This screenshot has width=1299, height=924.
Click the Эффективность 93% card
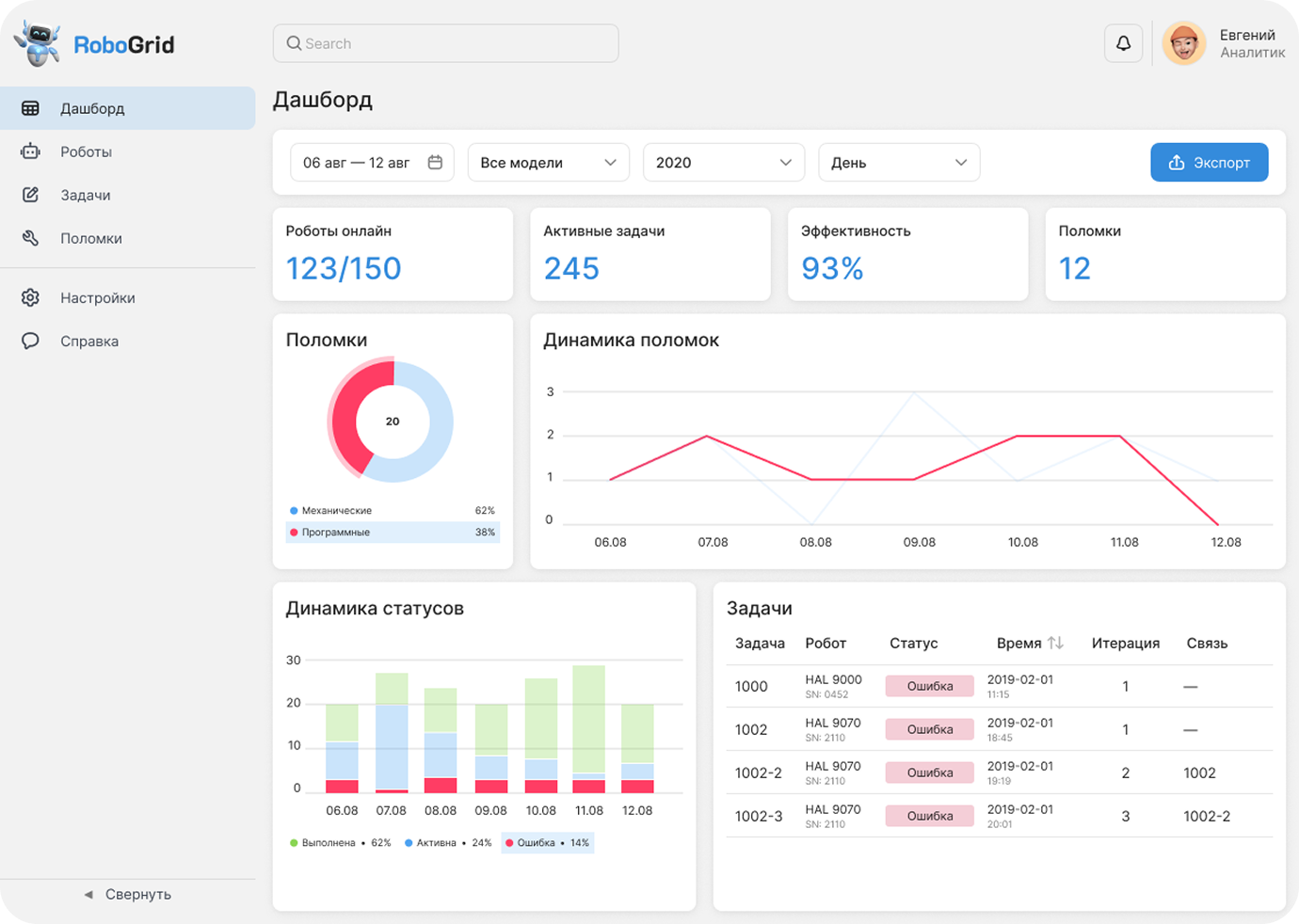tap(908, 254)
